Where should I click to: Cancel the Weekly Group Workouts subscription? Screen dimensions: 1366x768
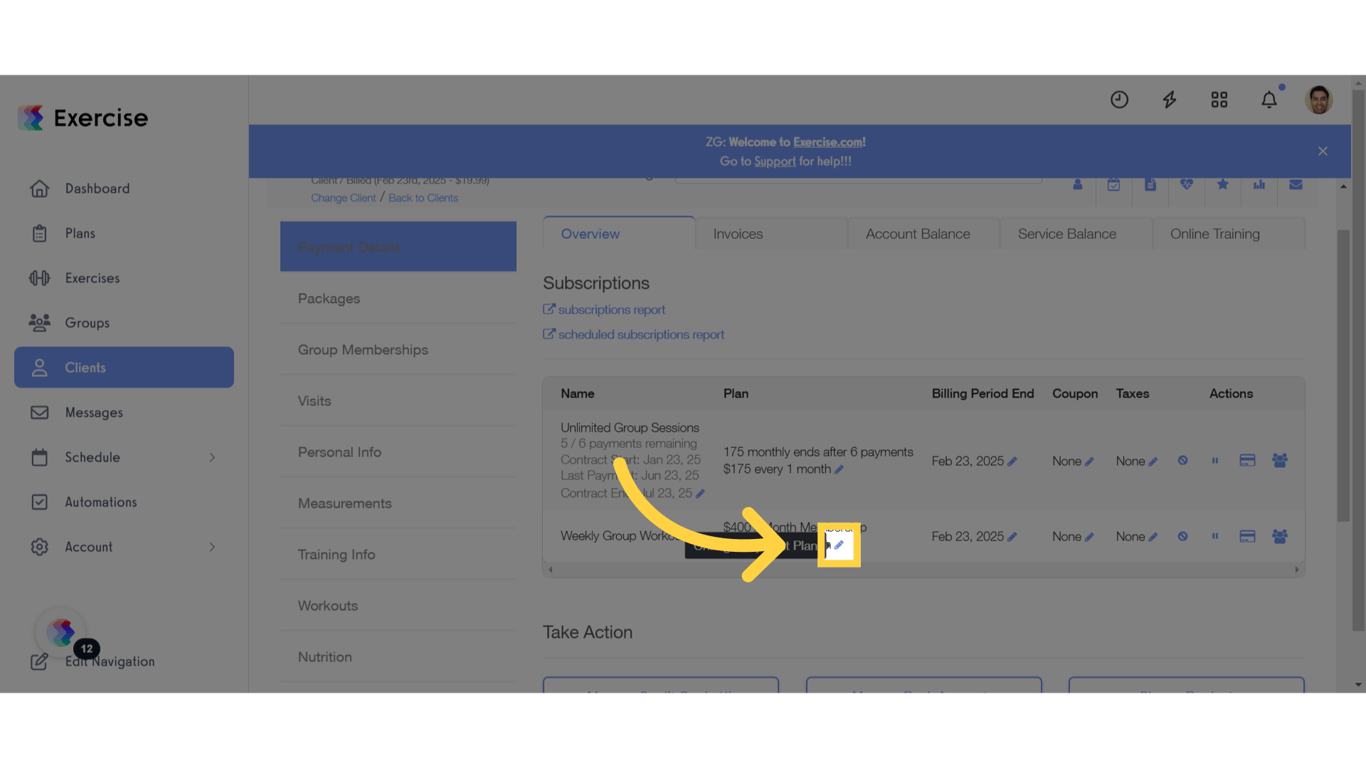[1182, 536]
